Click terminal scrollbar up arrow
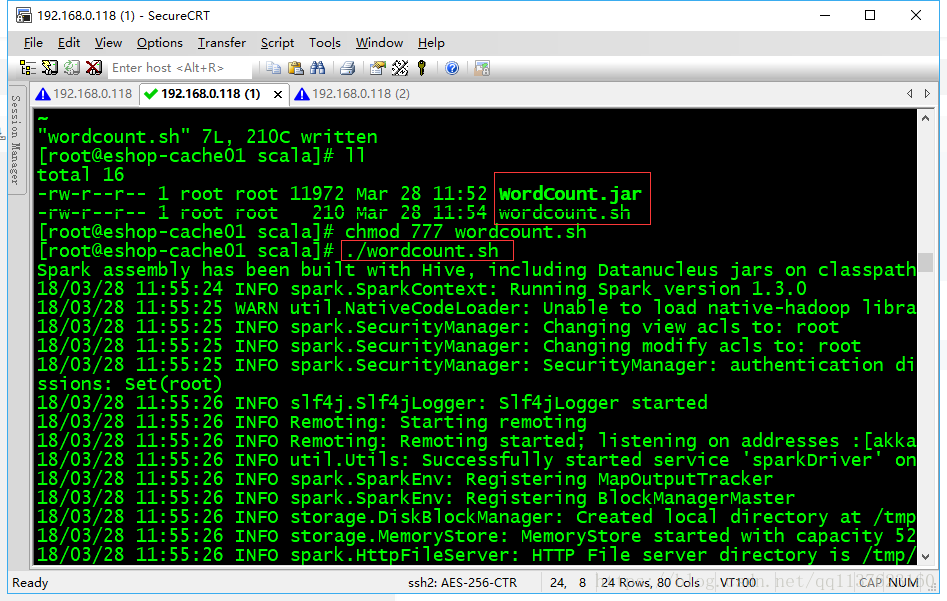 click(925, 119)
